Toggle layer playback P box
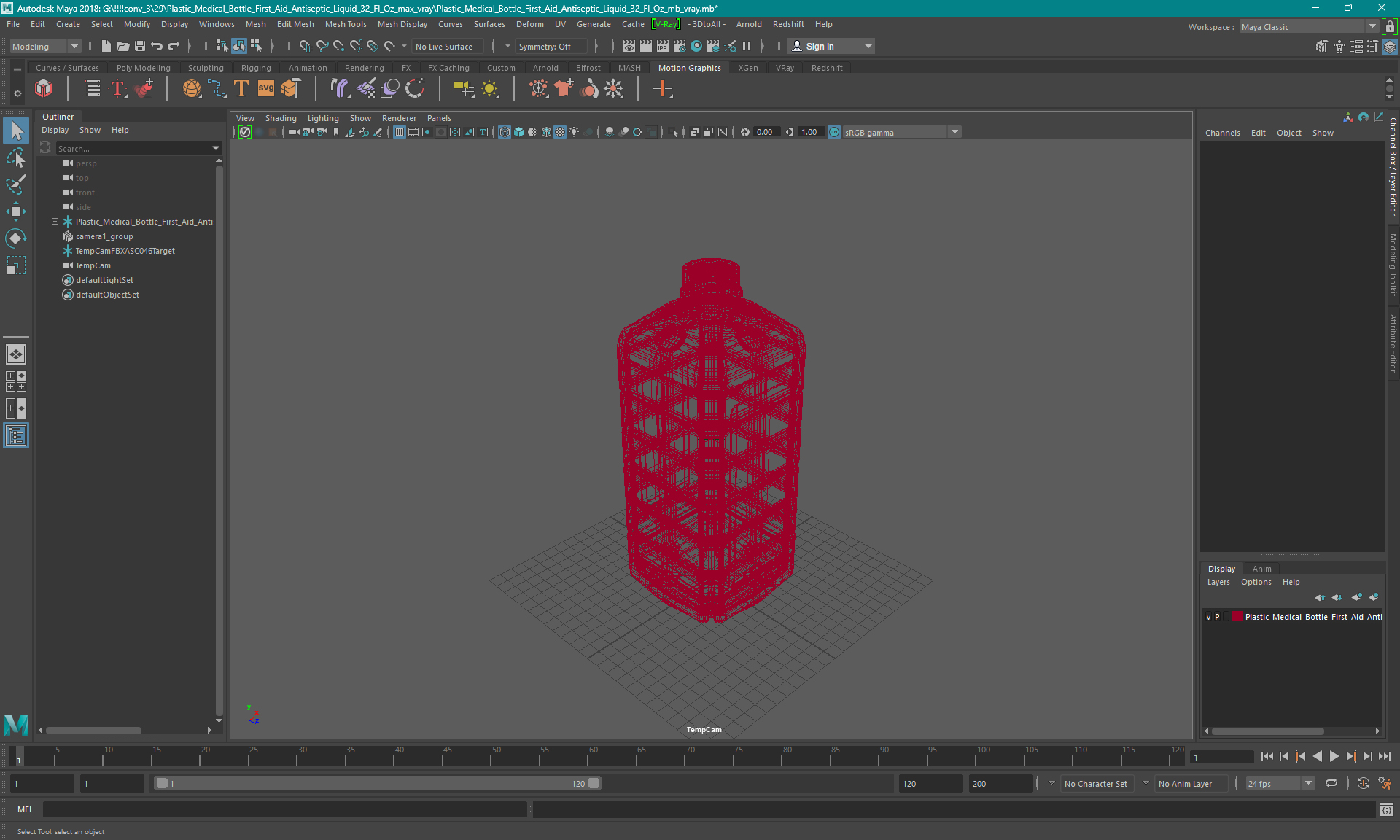This screenshot has height=840, width=1400. coord(1217,617)
